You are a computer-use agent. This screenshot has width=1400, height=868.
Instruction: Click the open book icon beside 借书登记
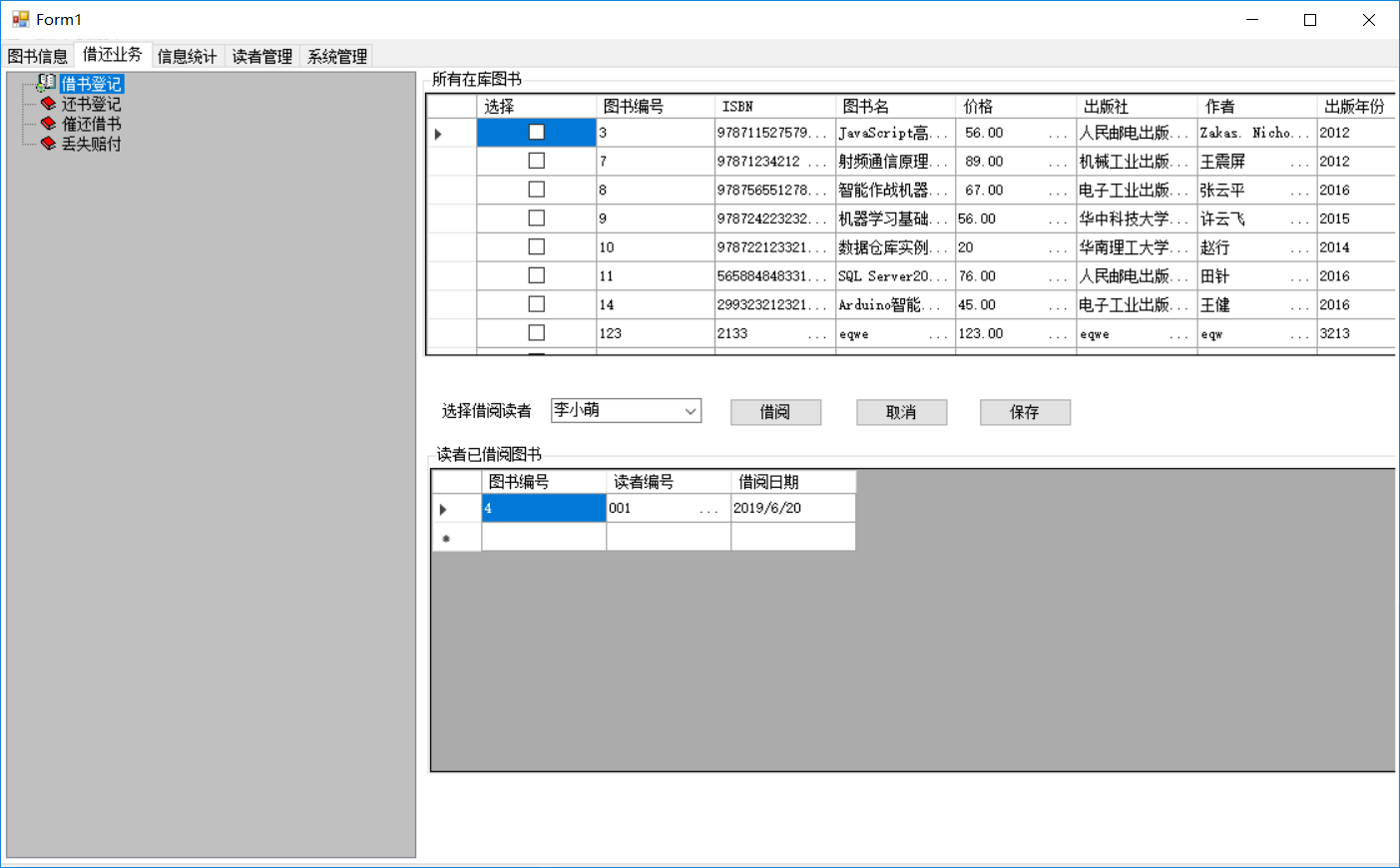(x=46, y=83)
